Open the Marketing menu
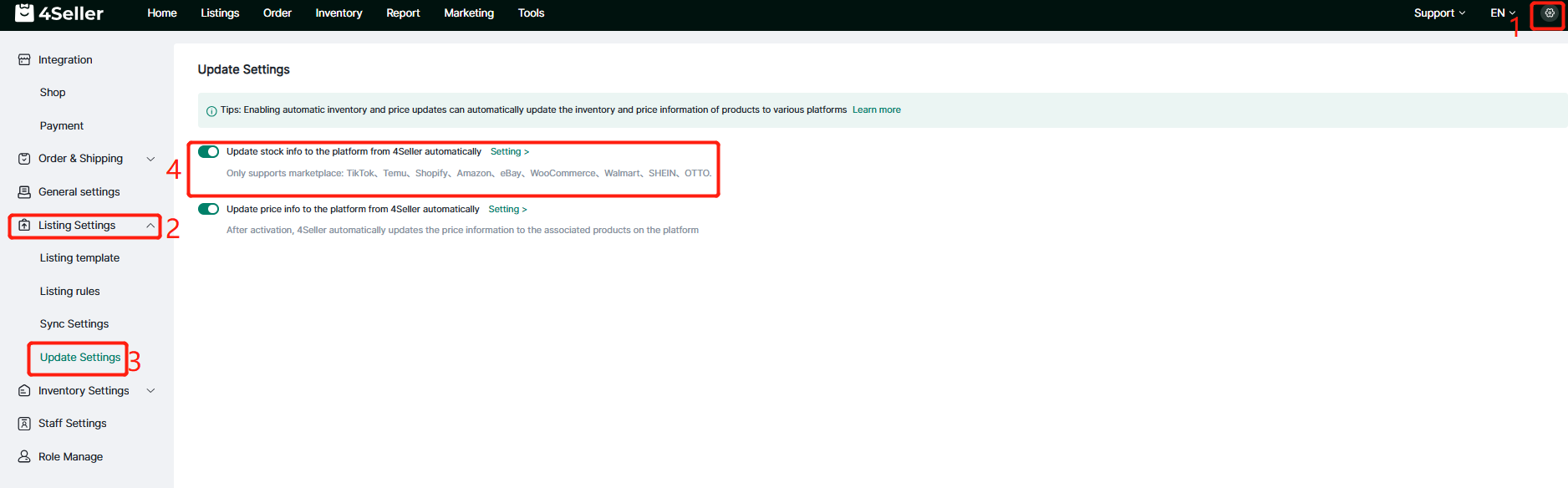 [x=468, y=13]
